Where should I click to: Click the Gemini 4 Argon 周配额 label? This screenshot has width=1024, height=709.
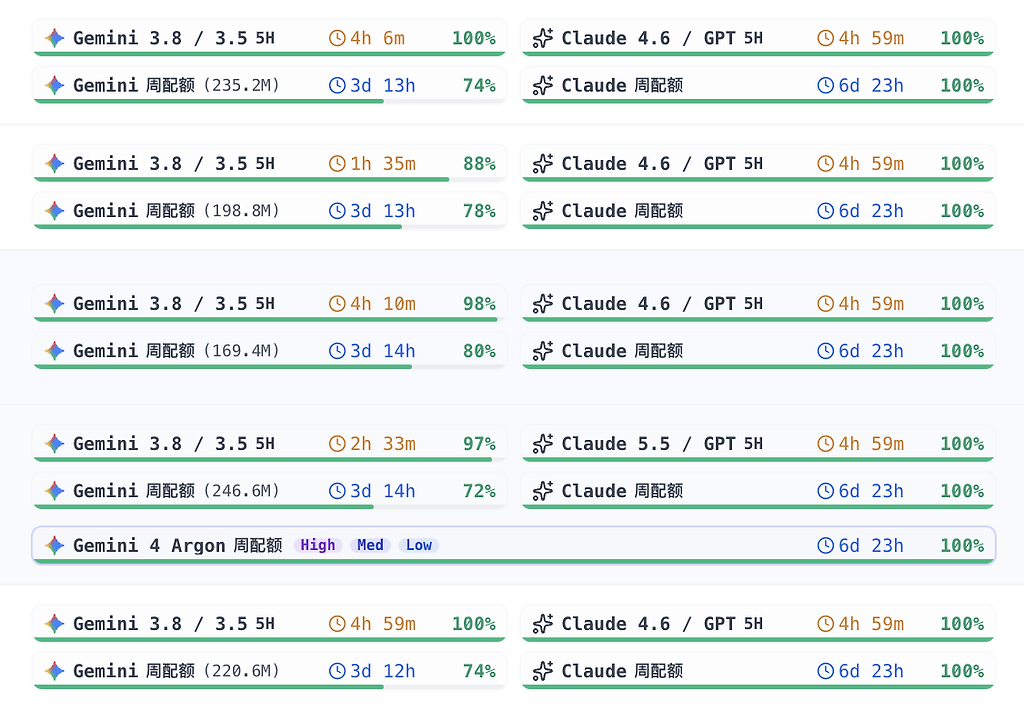tap(178, 545)
